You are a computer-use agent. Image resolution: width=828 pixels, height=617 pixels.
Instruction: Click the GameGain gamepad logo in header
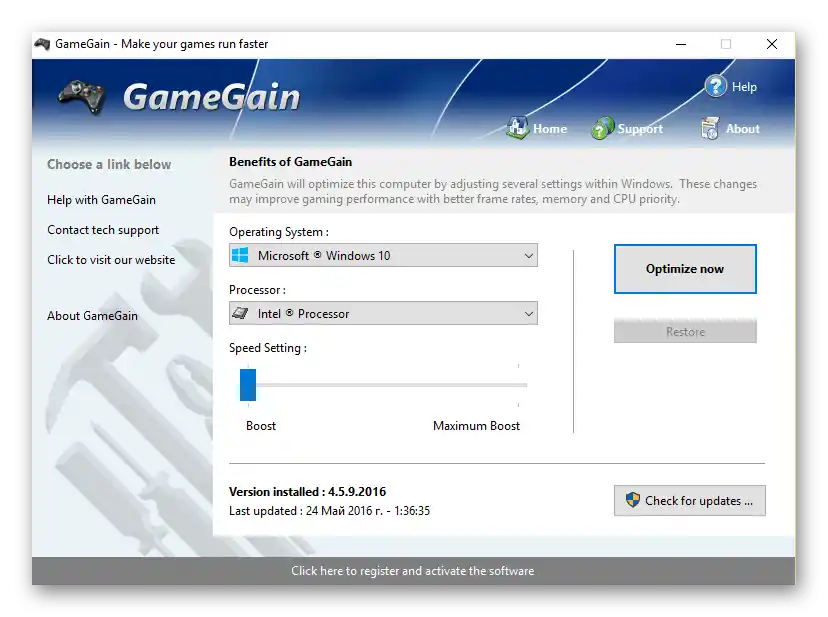(x=81, y=96)
